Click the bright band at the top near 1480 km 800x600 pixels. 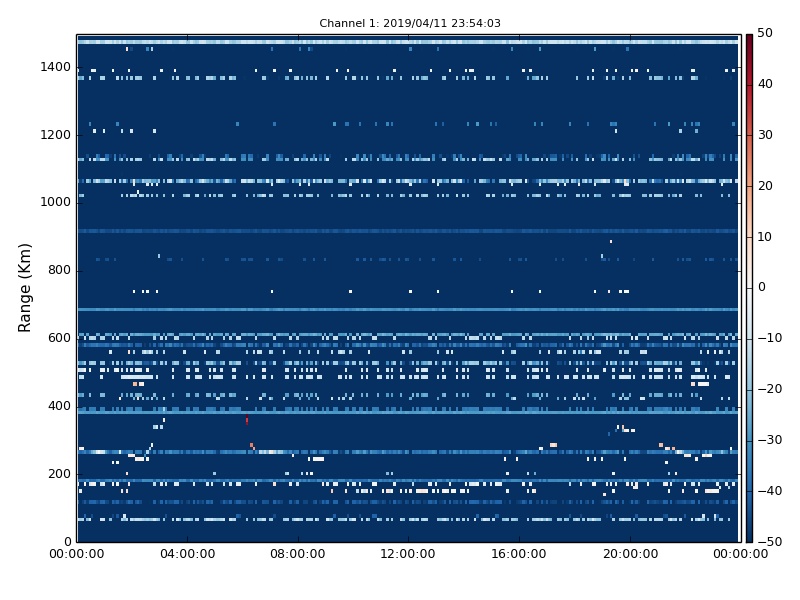pyautogui.click(x=408, y=41)
